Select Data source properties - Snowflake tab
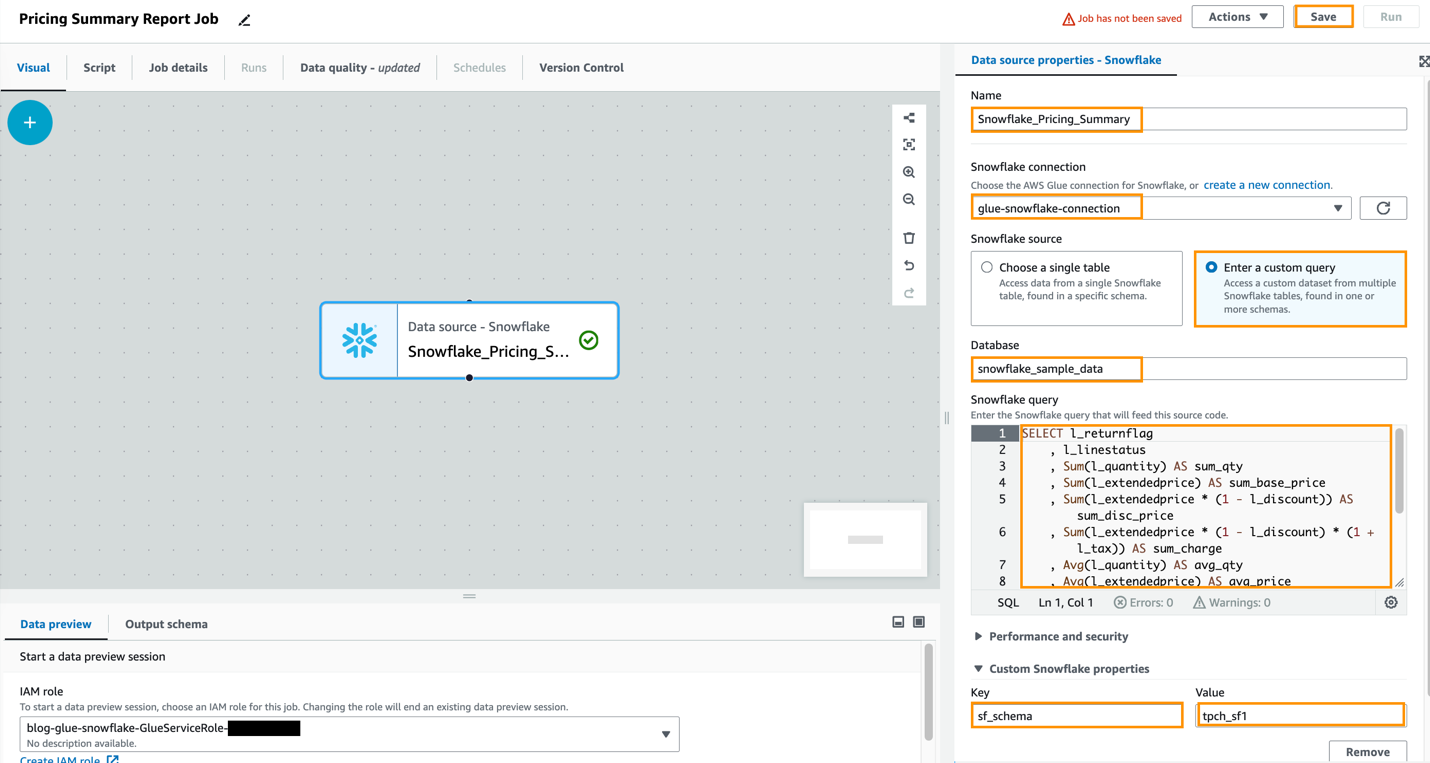 coord(1066,60)
